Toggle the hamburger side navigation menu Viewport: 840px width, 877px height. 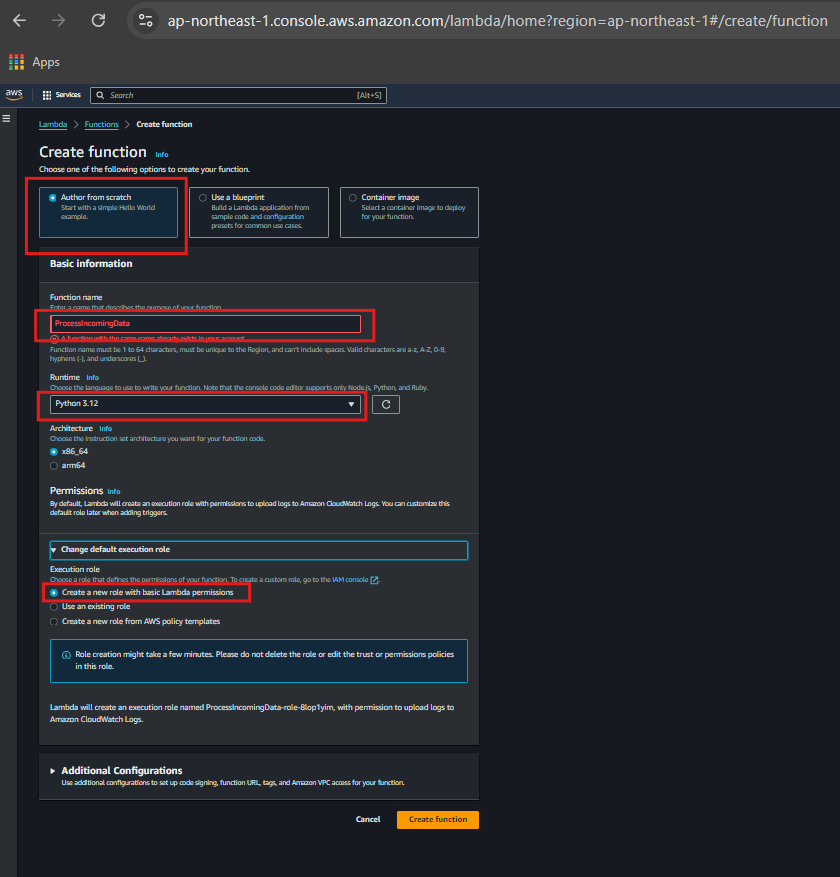[6, 118]
